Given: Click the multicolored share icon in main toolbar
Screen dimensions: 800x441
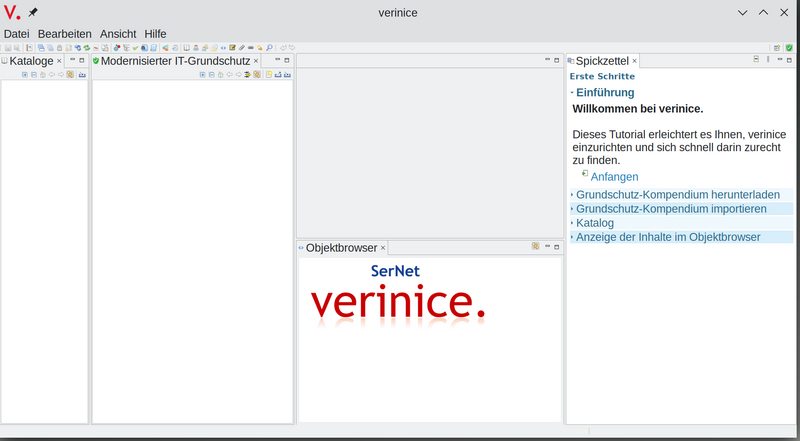Looking at the screenshot, I should (x=165, y=48).
